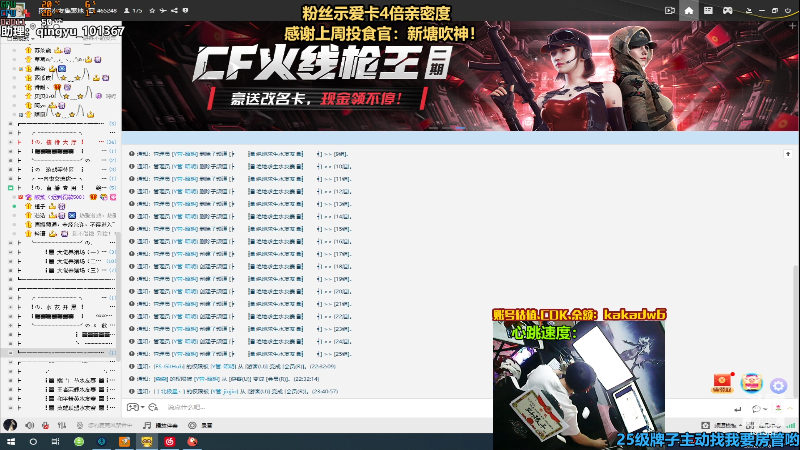
Task: Open the Windows Start menu
Action: (x=11, y=441)
